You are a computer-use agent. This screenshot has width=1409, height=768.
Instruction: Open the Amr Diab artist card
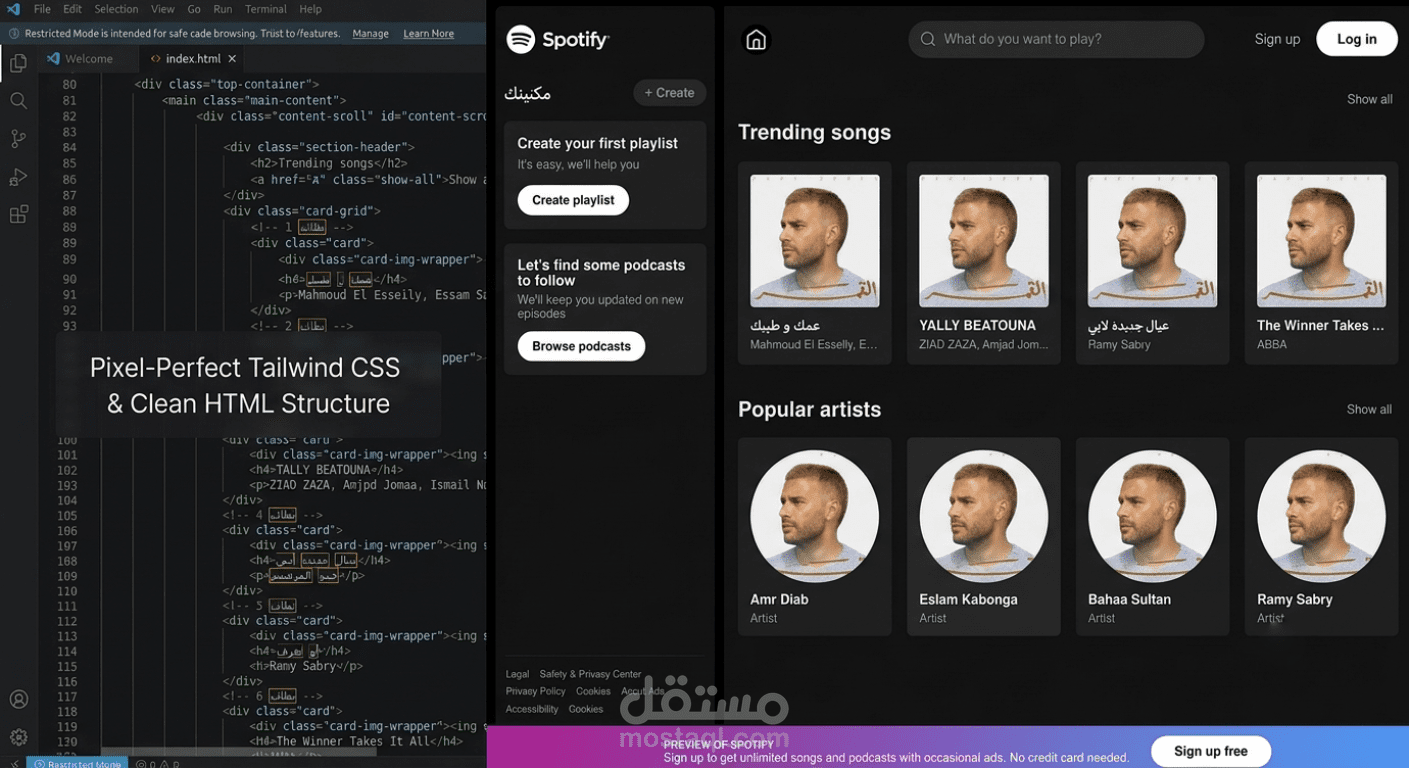point(814,536)
